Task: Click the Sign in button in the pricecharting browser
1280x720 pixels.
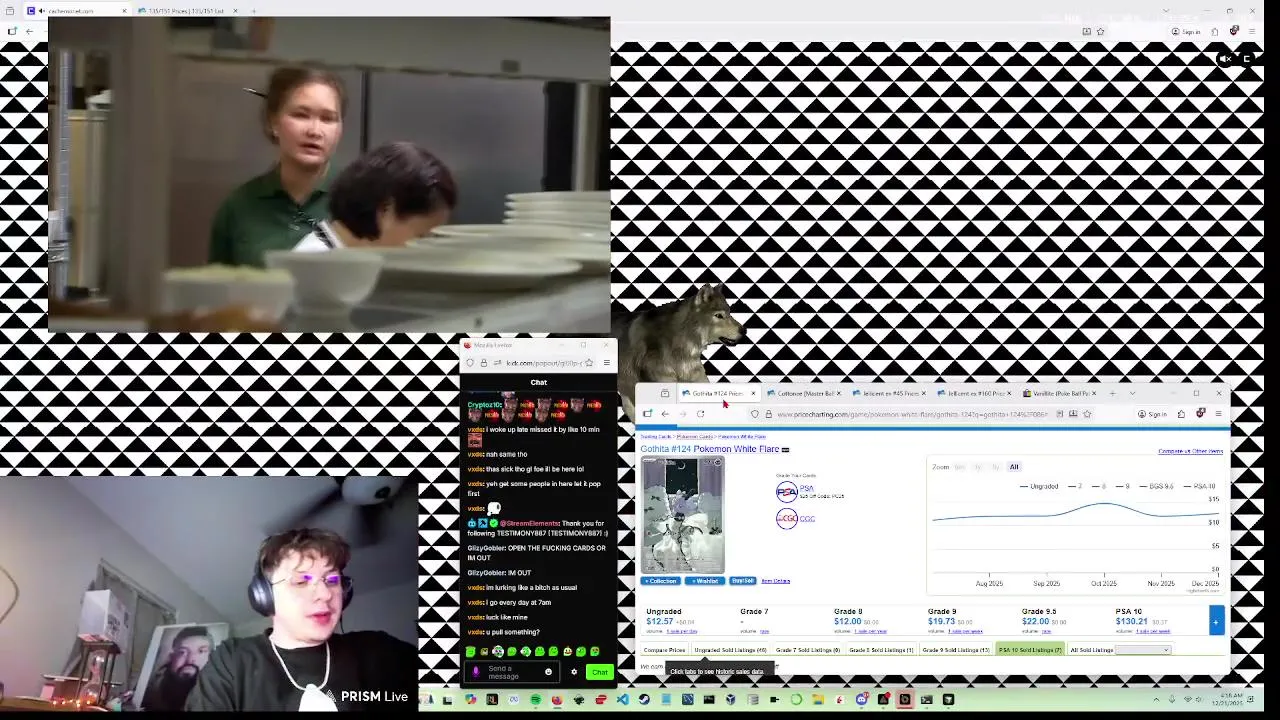Action: [1153, 414]
